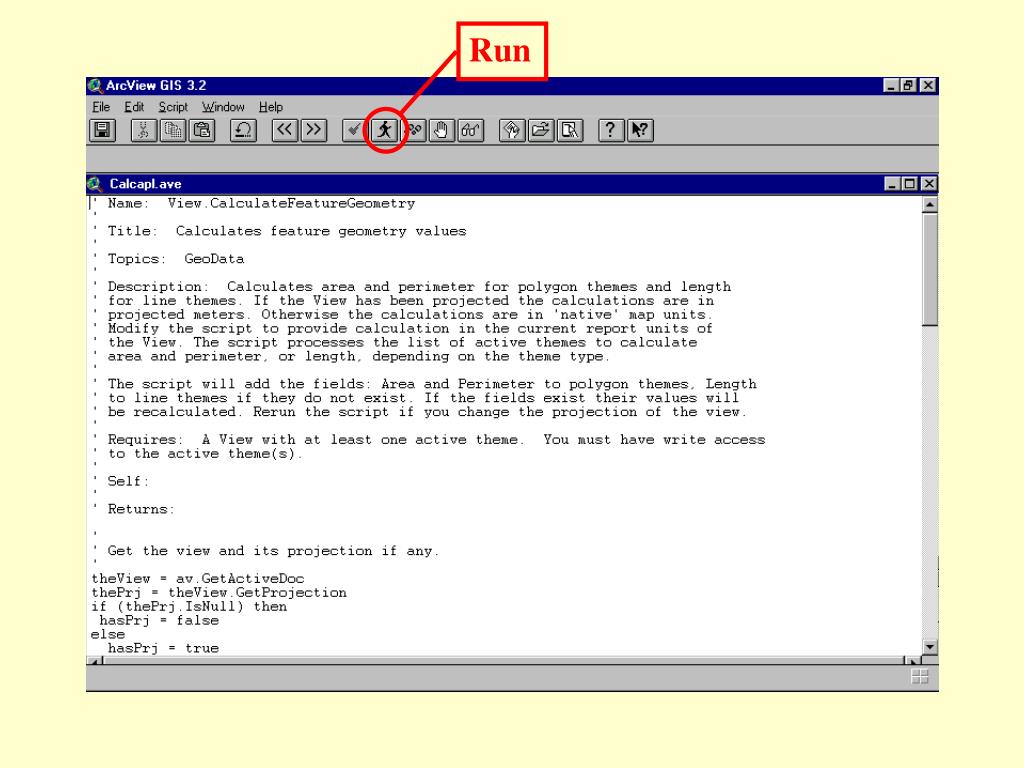
Task: Click the Write Text File icon
Action: (x=569, y=131)
